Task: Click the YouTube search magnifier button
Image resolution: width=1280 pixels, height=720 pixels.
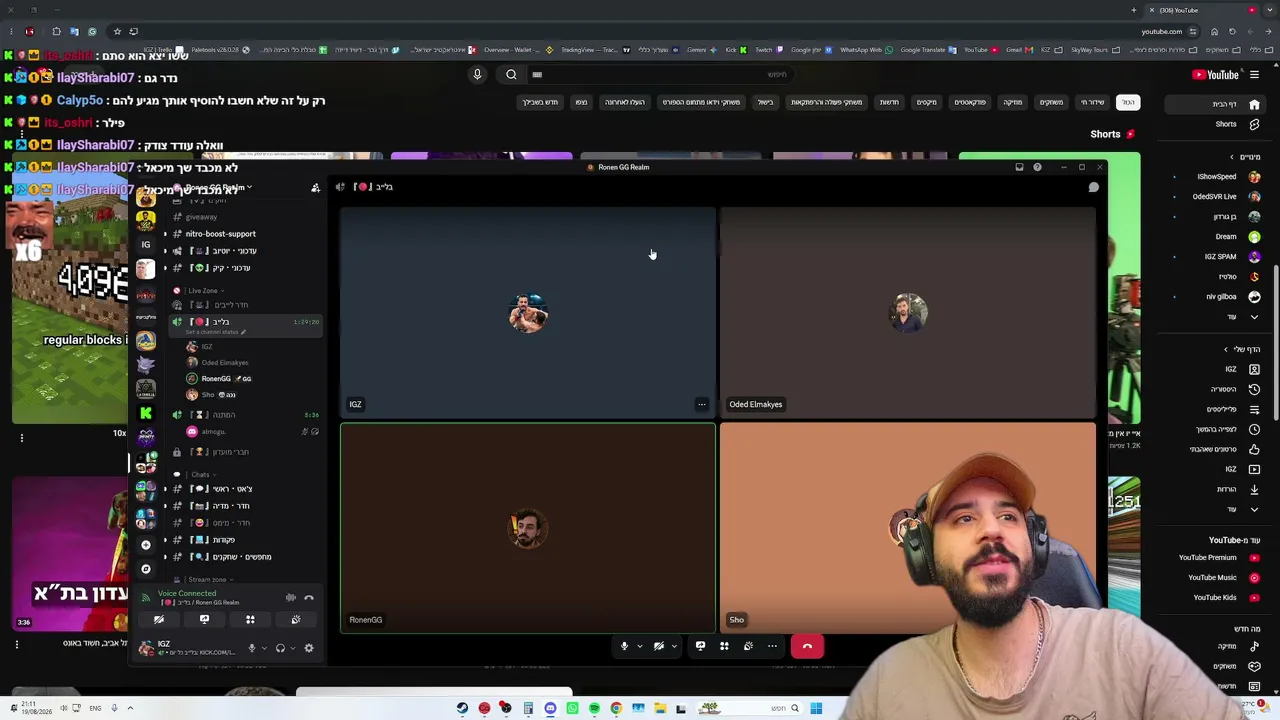Action: [x=511, y=74]
